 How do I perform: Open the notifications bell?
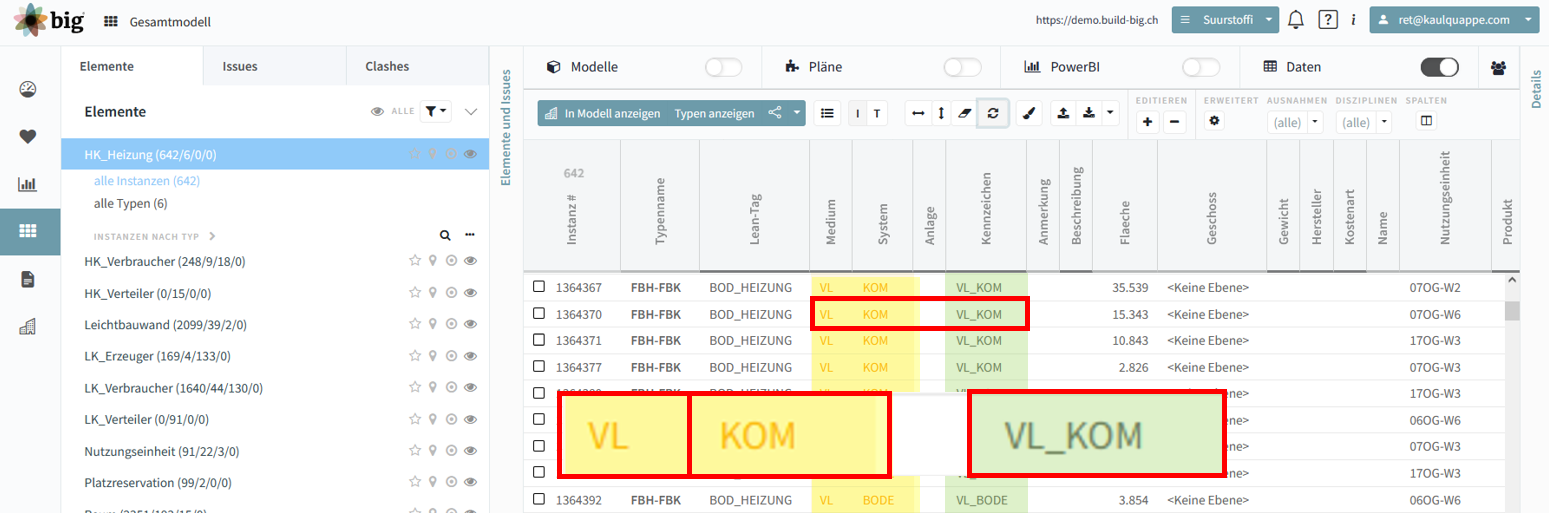[x=1296, y=19]
